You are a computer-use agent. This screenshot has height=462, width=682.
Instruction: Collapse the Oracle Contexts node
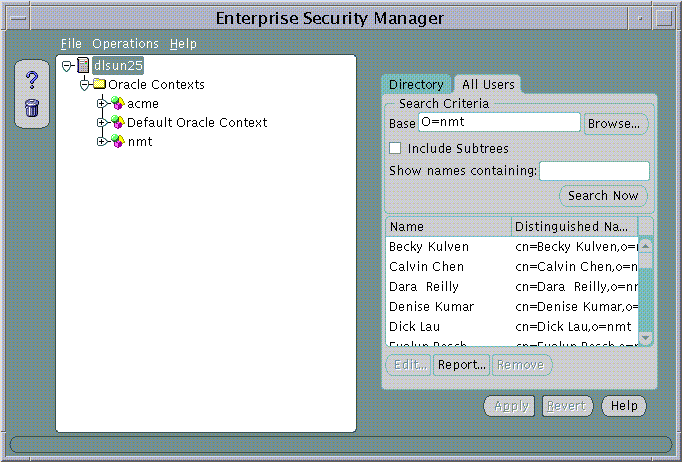pos(84,84)
